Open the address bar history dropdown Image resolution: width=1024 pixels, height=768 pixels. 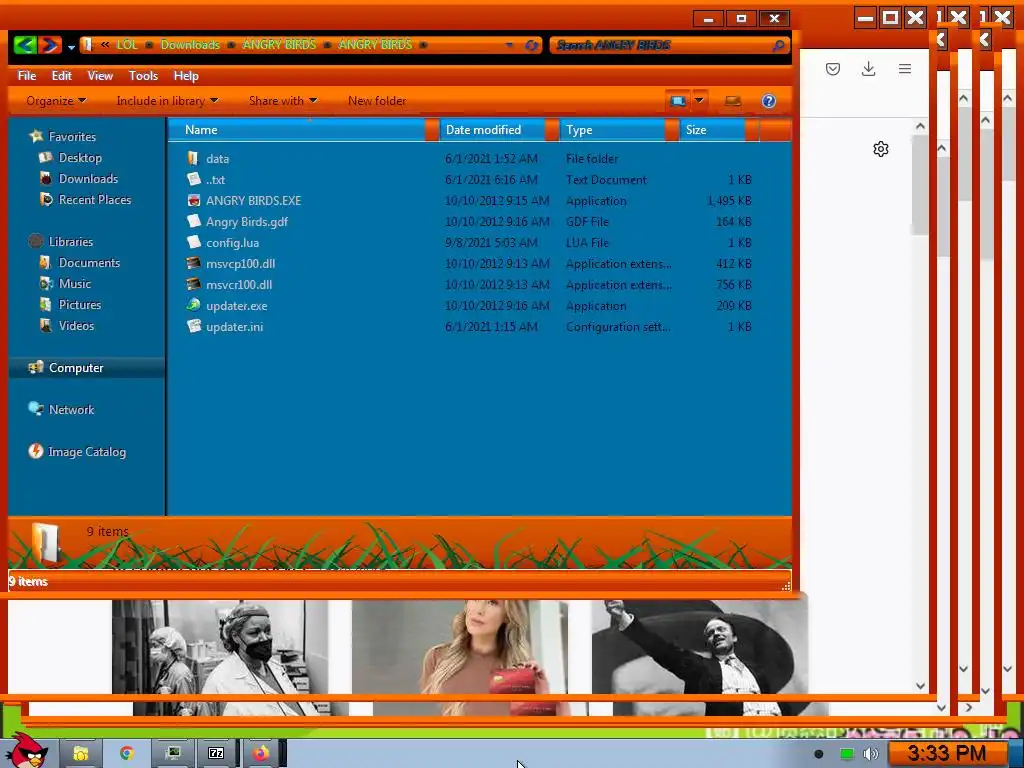coord(509,45)
